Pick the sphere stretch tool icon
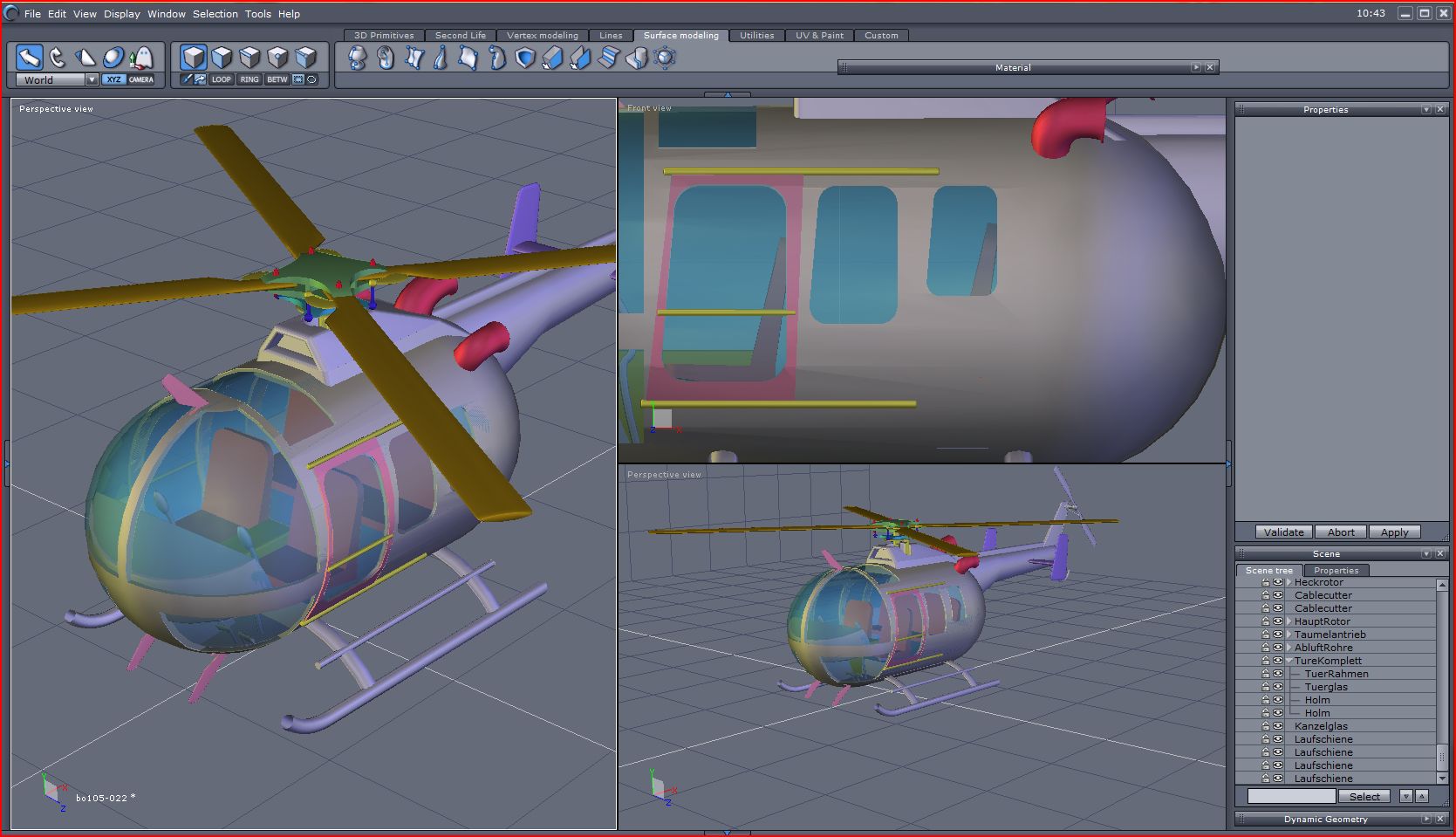This screenshot has height=837, width=1456. point(113,58)
